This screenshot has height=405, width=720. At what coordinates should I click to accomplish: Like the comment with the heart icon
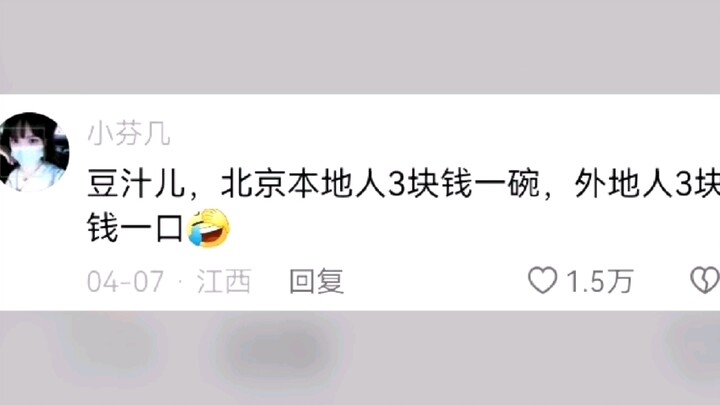pyautogui.click(x=542, y=280)
